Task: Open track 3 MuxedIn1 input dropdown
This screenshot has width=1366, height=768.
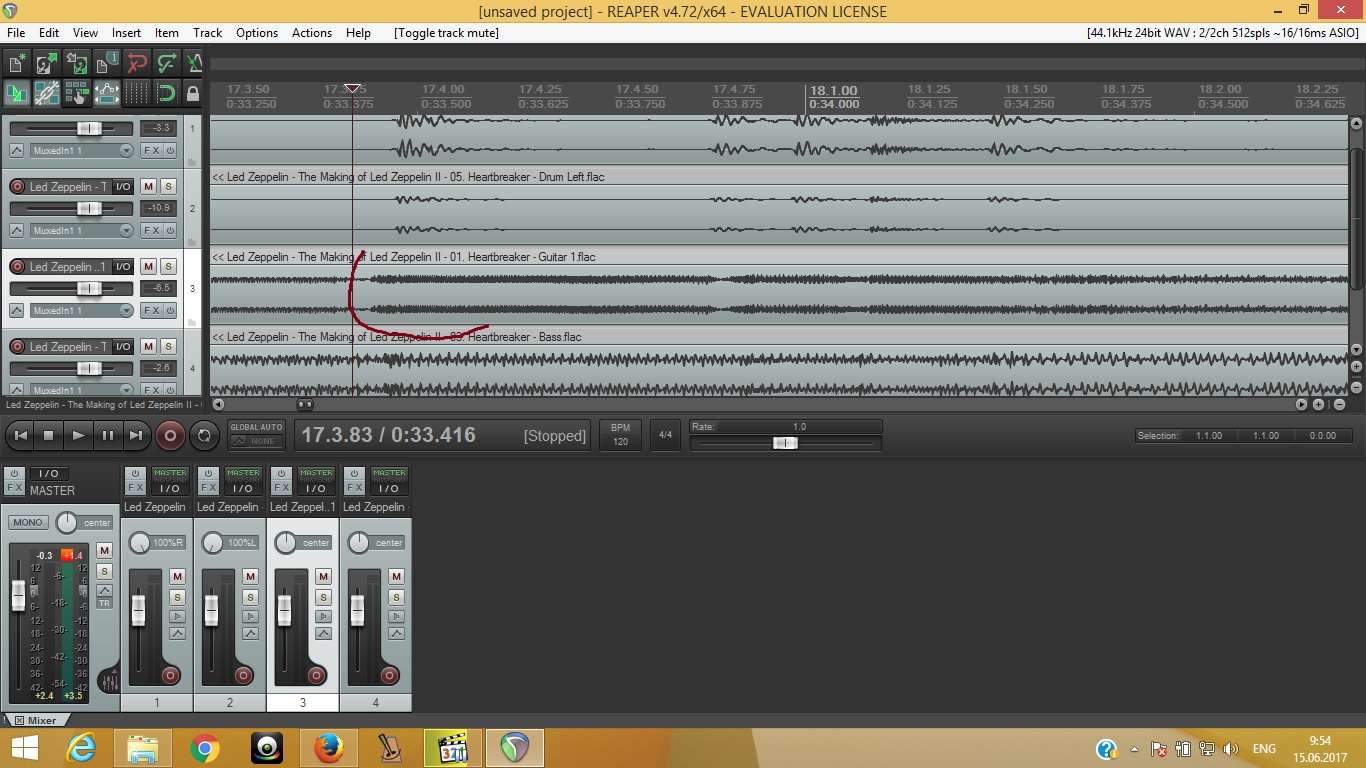Action: click(82, 311)
